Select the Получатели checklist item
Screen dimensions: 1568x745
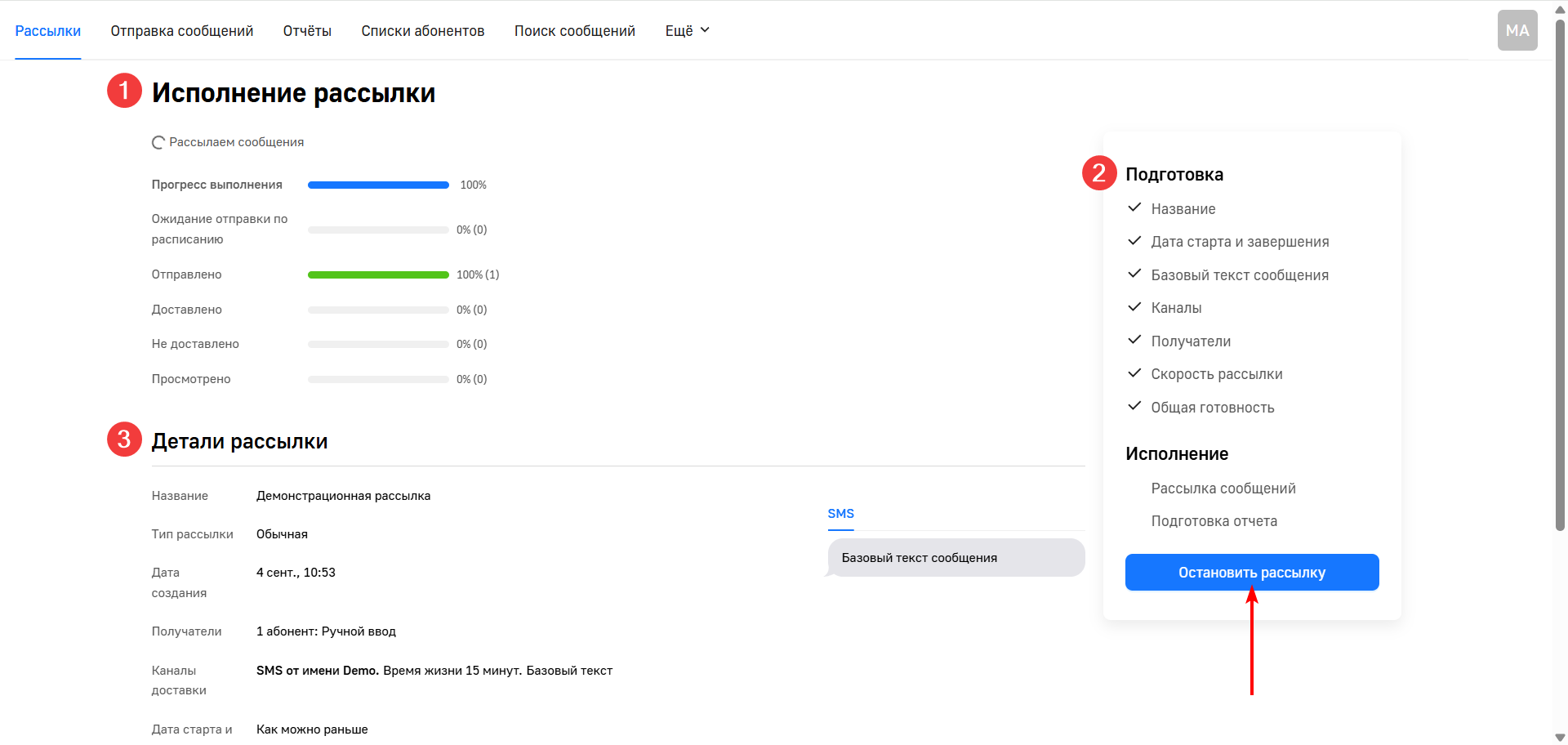click(x=1191, y=341)
